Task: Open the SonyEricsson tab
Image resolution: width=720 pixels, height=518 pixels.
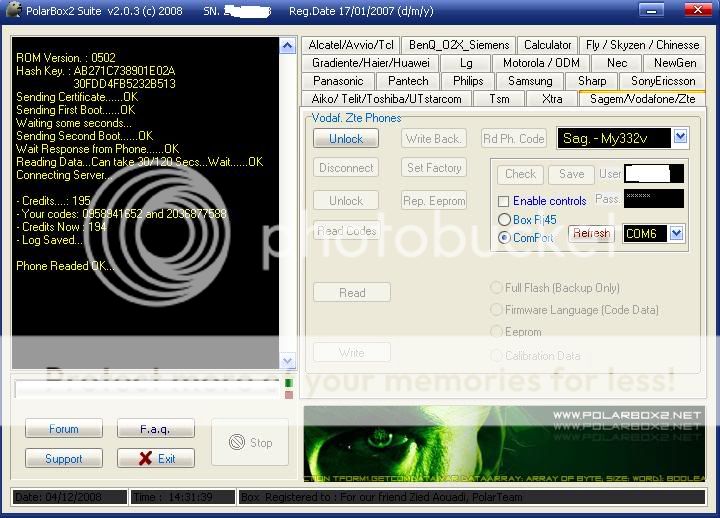Action: click(x=663, y=81)
